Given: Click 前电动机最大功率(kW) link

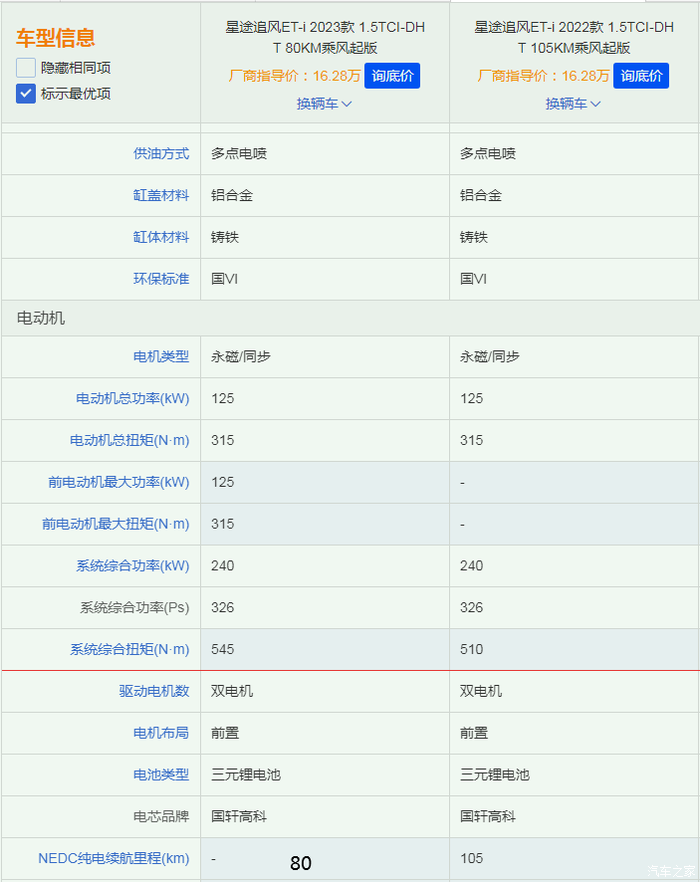Looking at the screenshot, I should [118, 483].
